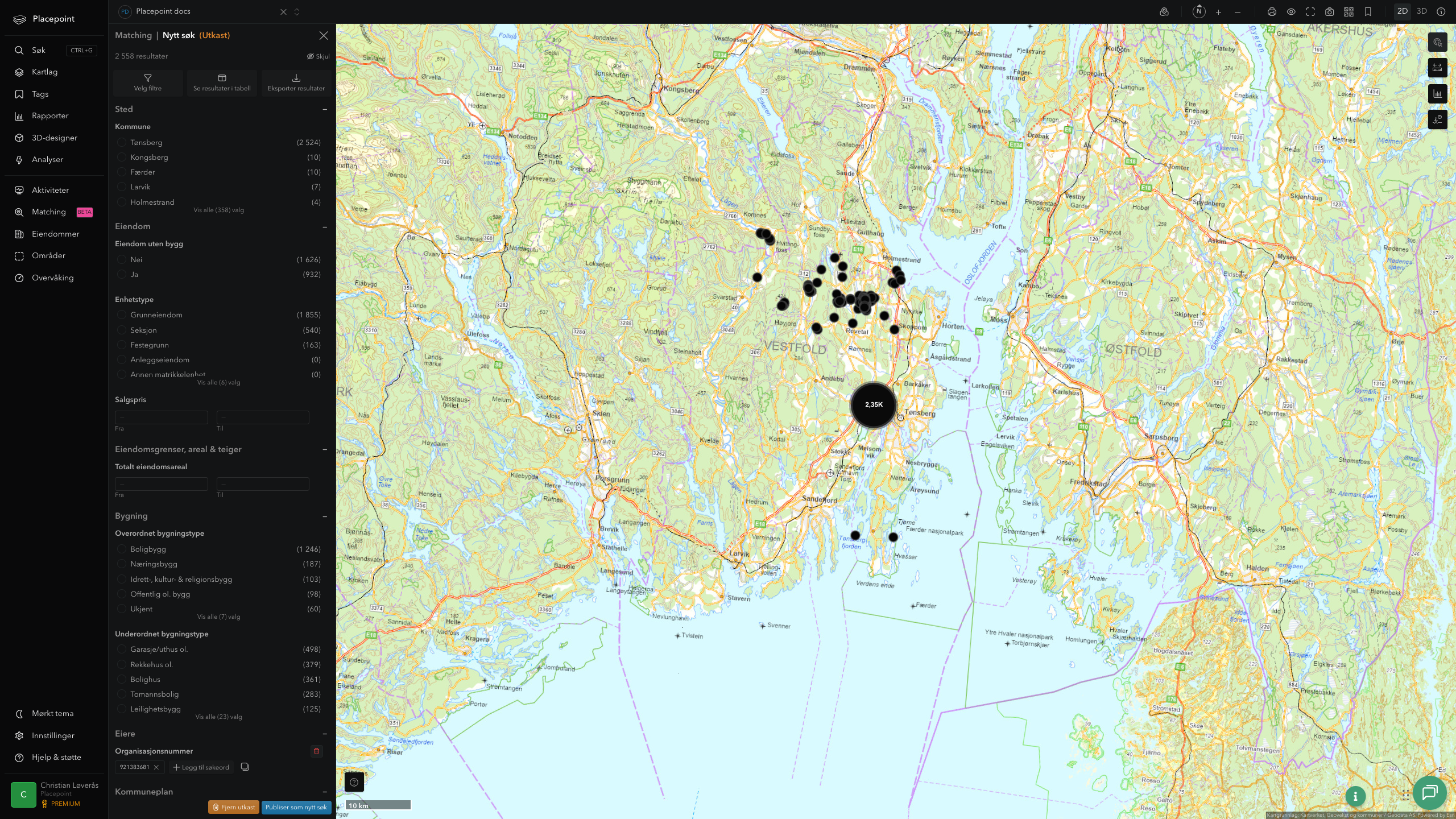
Task: Zoom out the map with minus
Action: [1238, 12]
